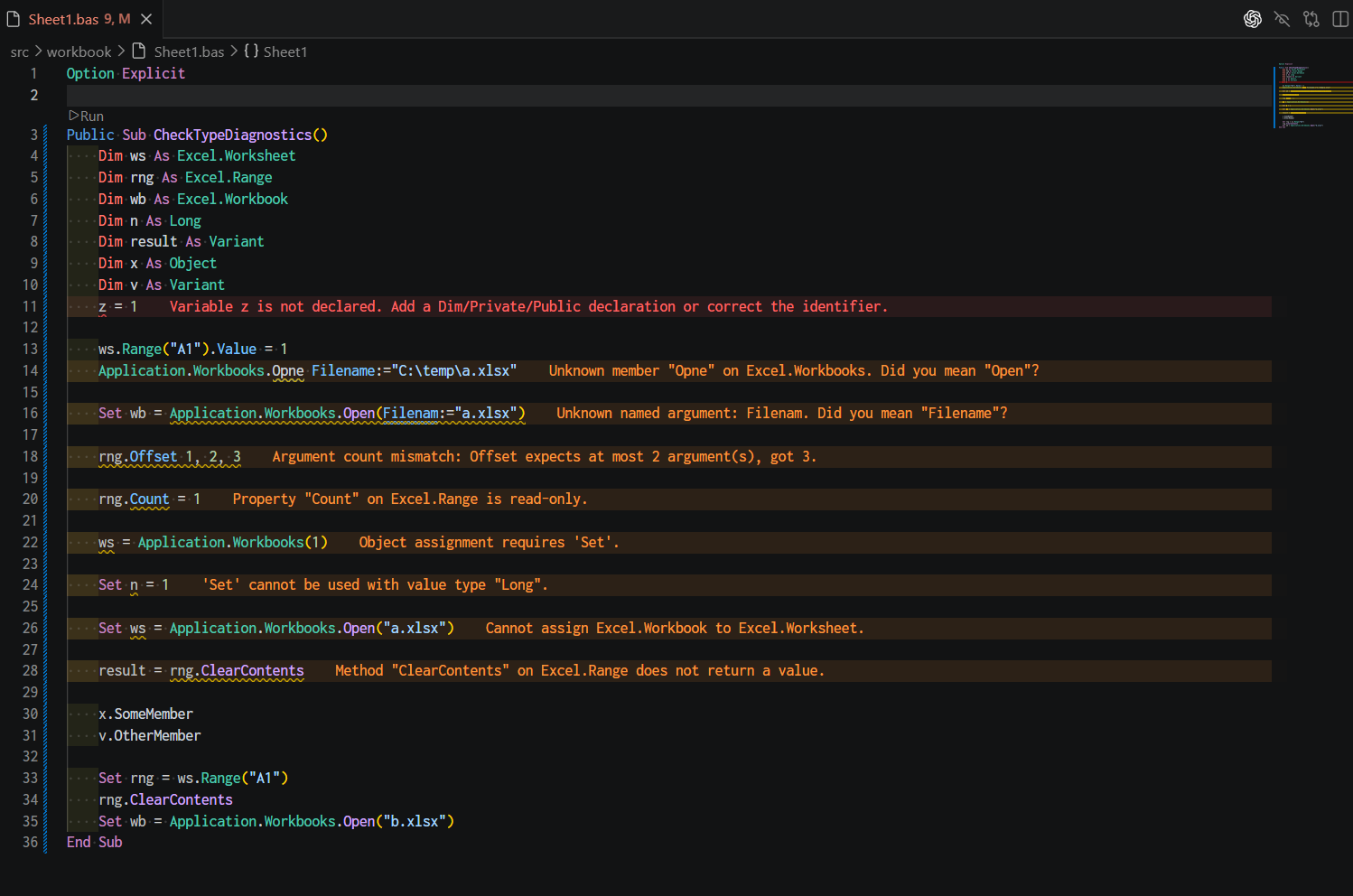Click the misspelled "Filenam" named argument

410,414
